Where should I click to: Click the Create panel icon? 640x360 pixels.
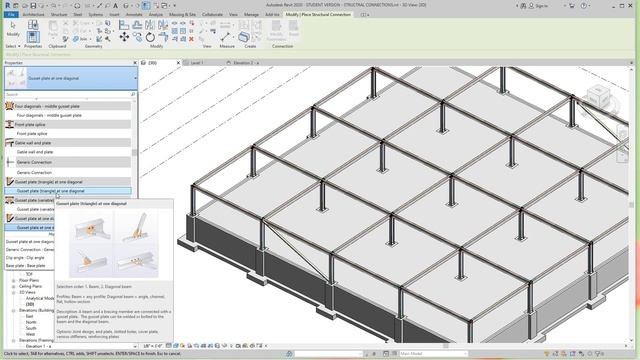244,37
